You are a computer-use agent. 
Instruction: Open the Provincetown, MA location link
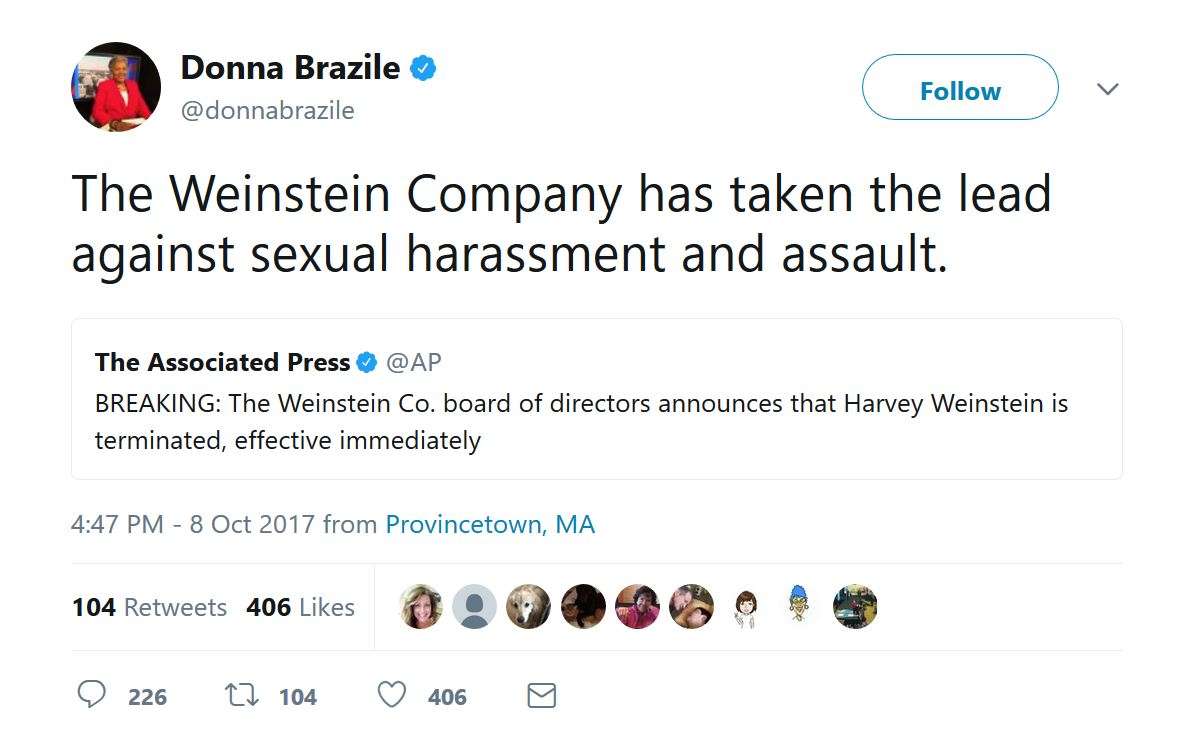(x=490, y=524)
